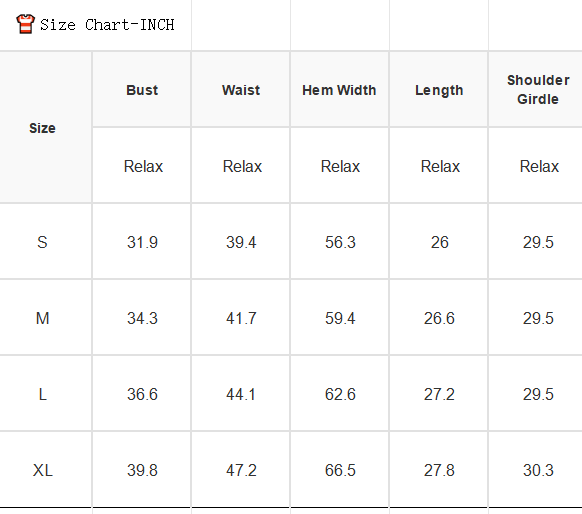This screenshot has height=514, width=582.
Task: Select the Shoulder Girdle column header
Action: [x=538, y=90]
